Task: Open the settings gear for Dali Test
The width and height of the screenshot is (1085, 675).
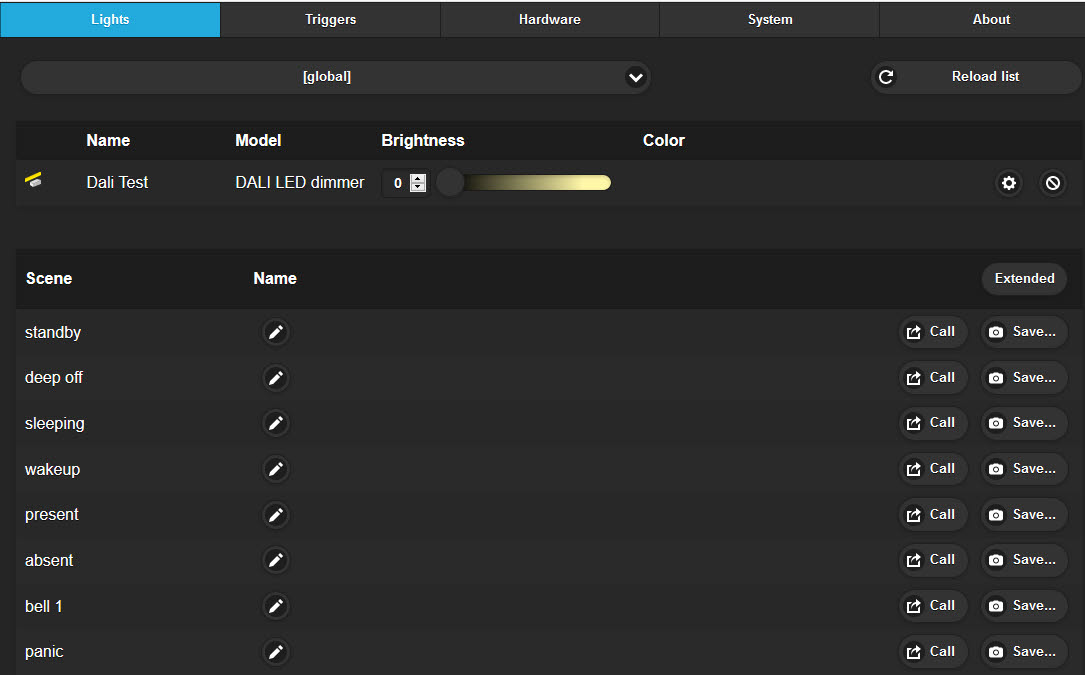Action: (1008, 183)
